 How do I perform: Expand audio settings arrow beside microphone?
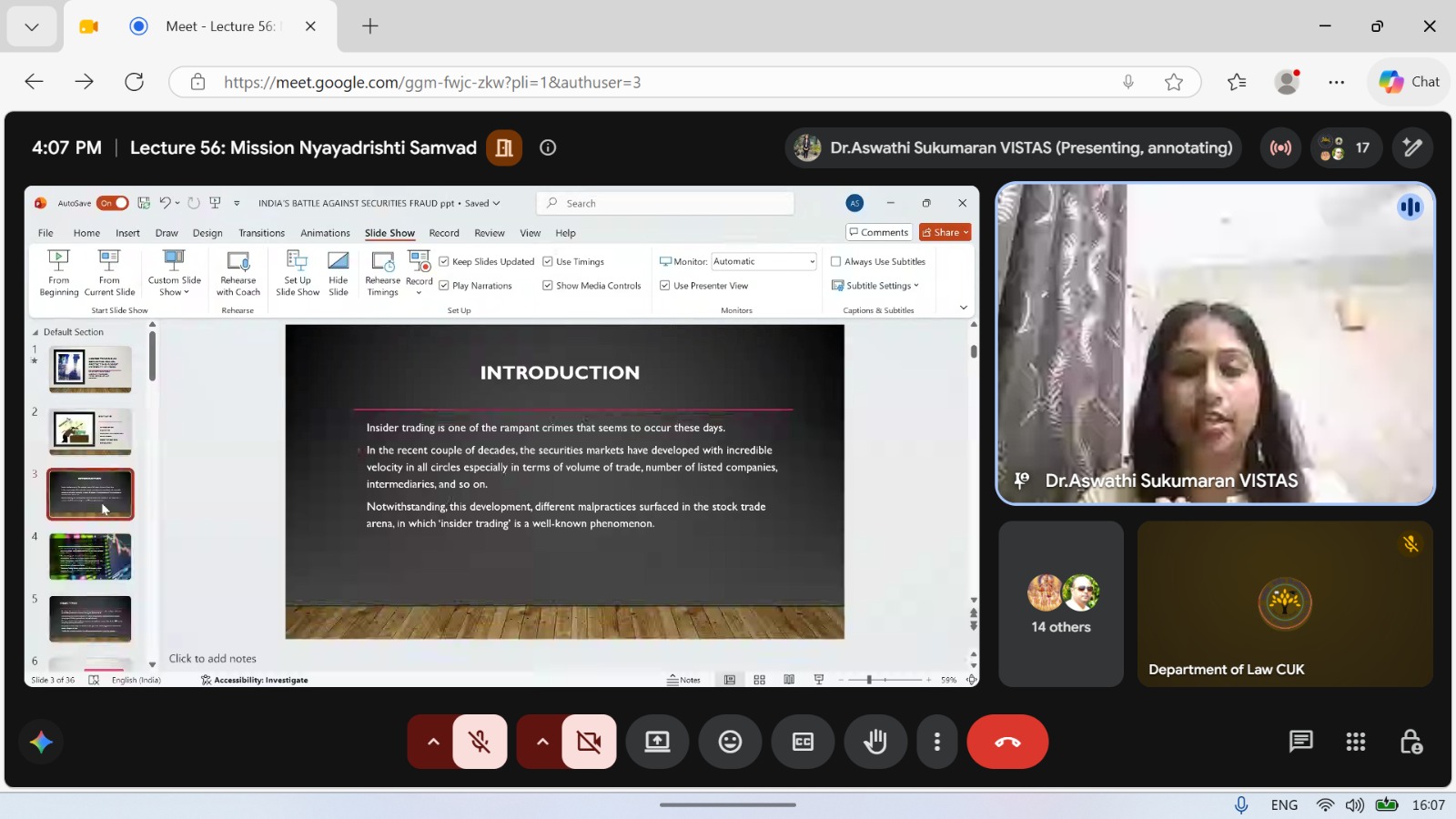433,742
